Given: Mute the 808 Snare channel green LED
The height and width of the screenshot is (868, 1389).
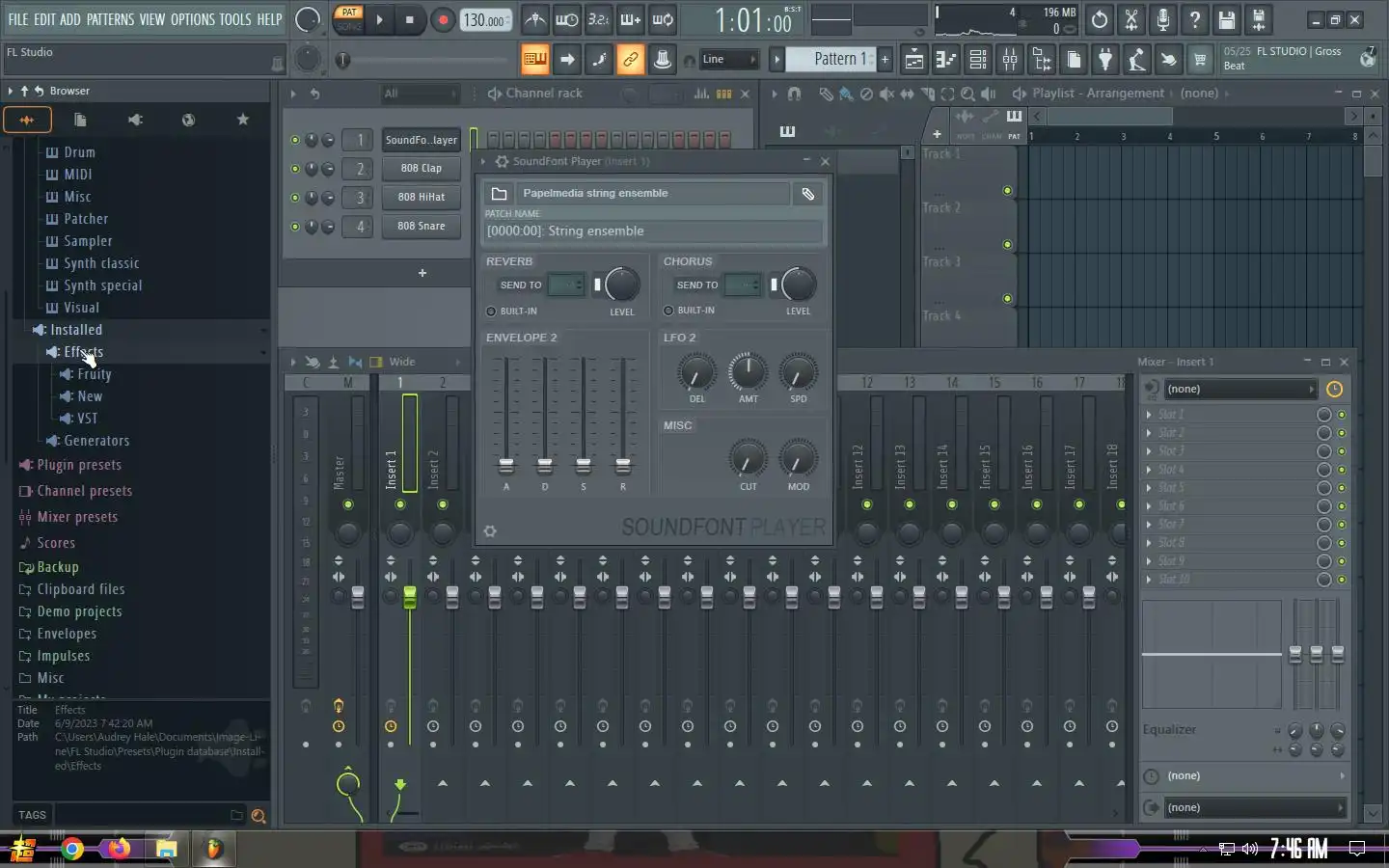Looking at the screenshot, I should coord(295,227).
